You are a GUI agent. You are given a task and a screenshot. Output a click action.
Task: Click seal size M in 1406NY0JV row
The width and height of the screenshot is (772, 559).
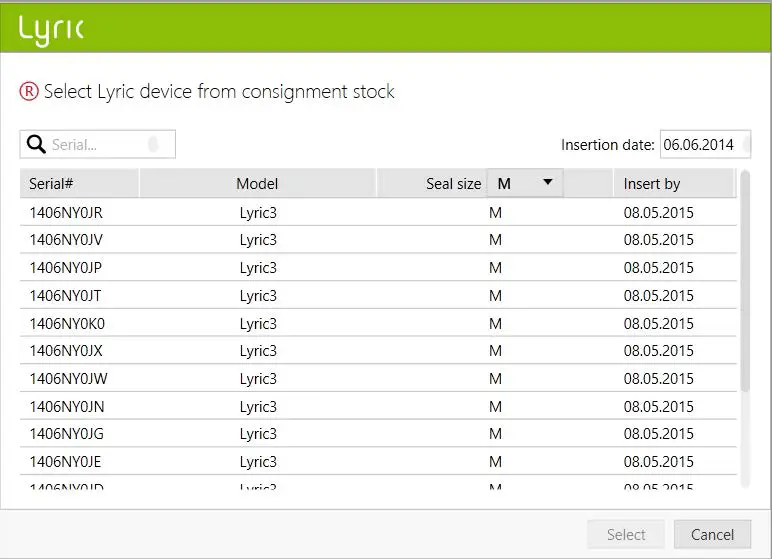click(495, 240)
